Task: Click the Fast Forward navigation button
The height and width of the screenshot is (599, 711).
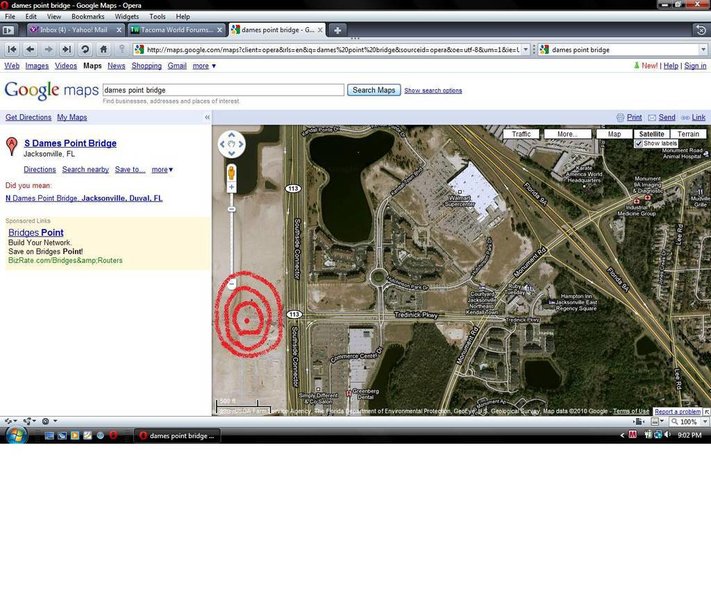Action: [67, 49]
